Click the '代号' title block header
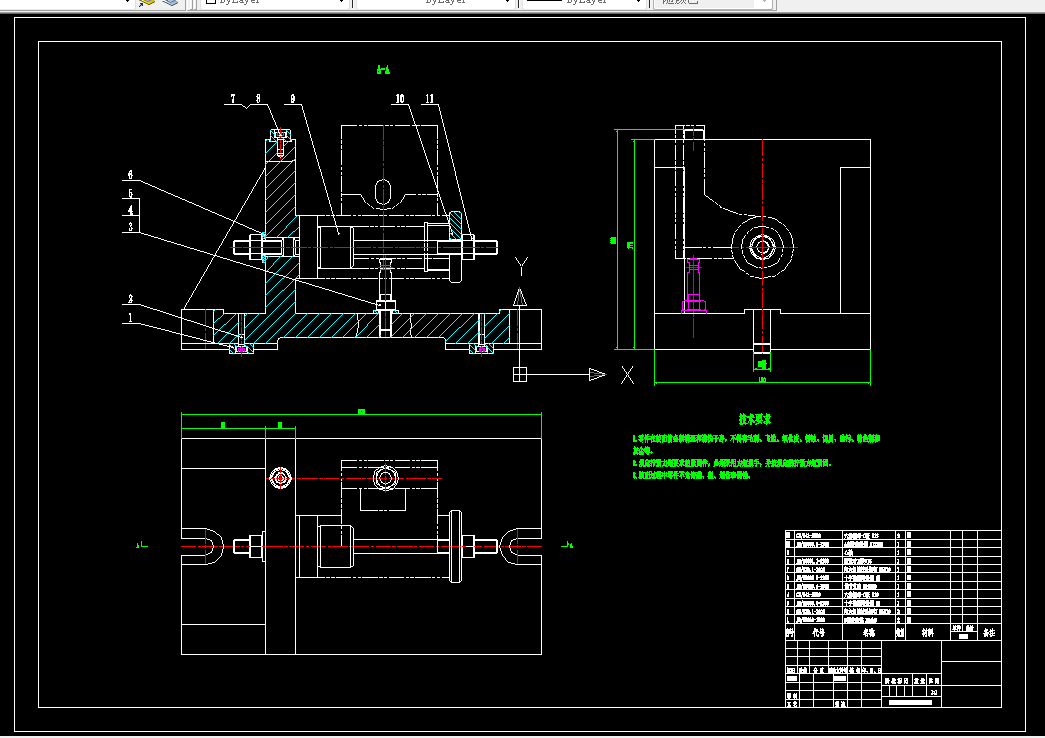Screen dimensions: 1045x738 818,633
